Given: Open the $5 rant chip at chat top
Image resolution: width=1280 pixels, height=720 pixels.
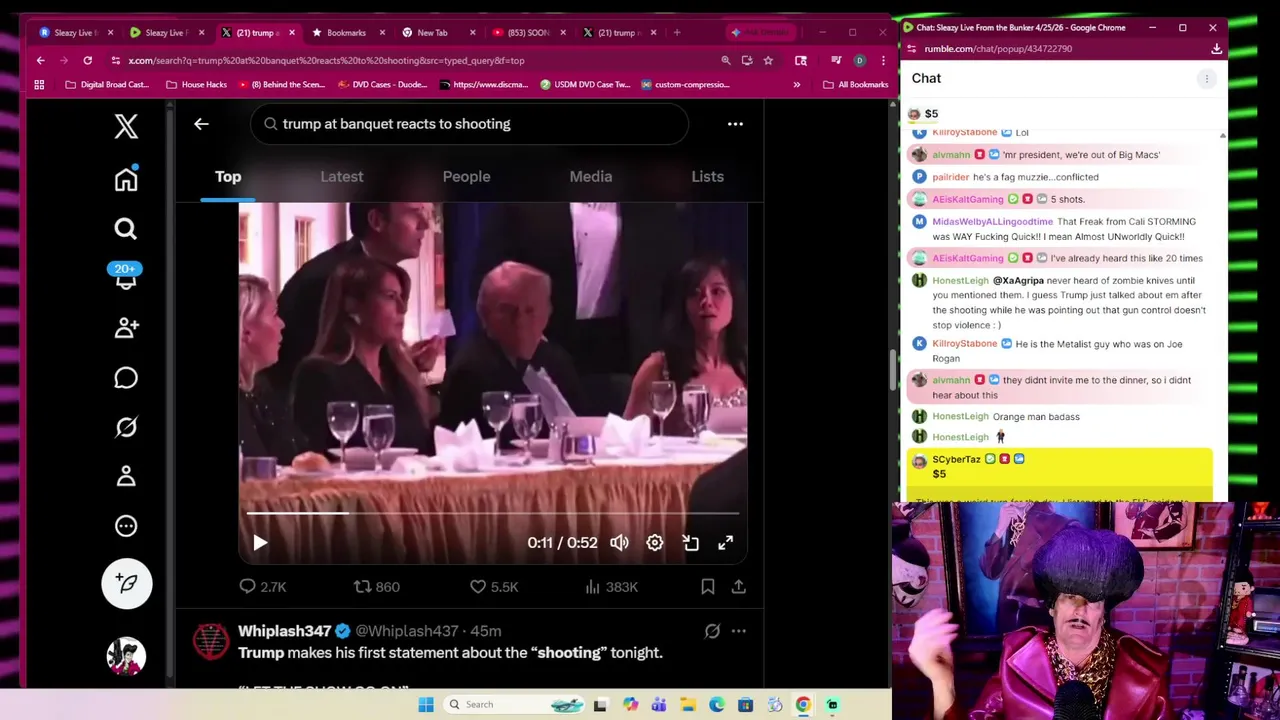Looking at the screenshot, I should click(922, 114).
